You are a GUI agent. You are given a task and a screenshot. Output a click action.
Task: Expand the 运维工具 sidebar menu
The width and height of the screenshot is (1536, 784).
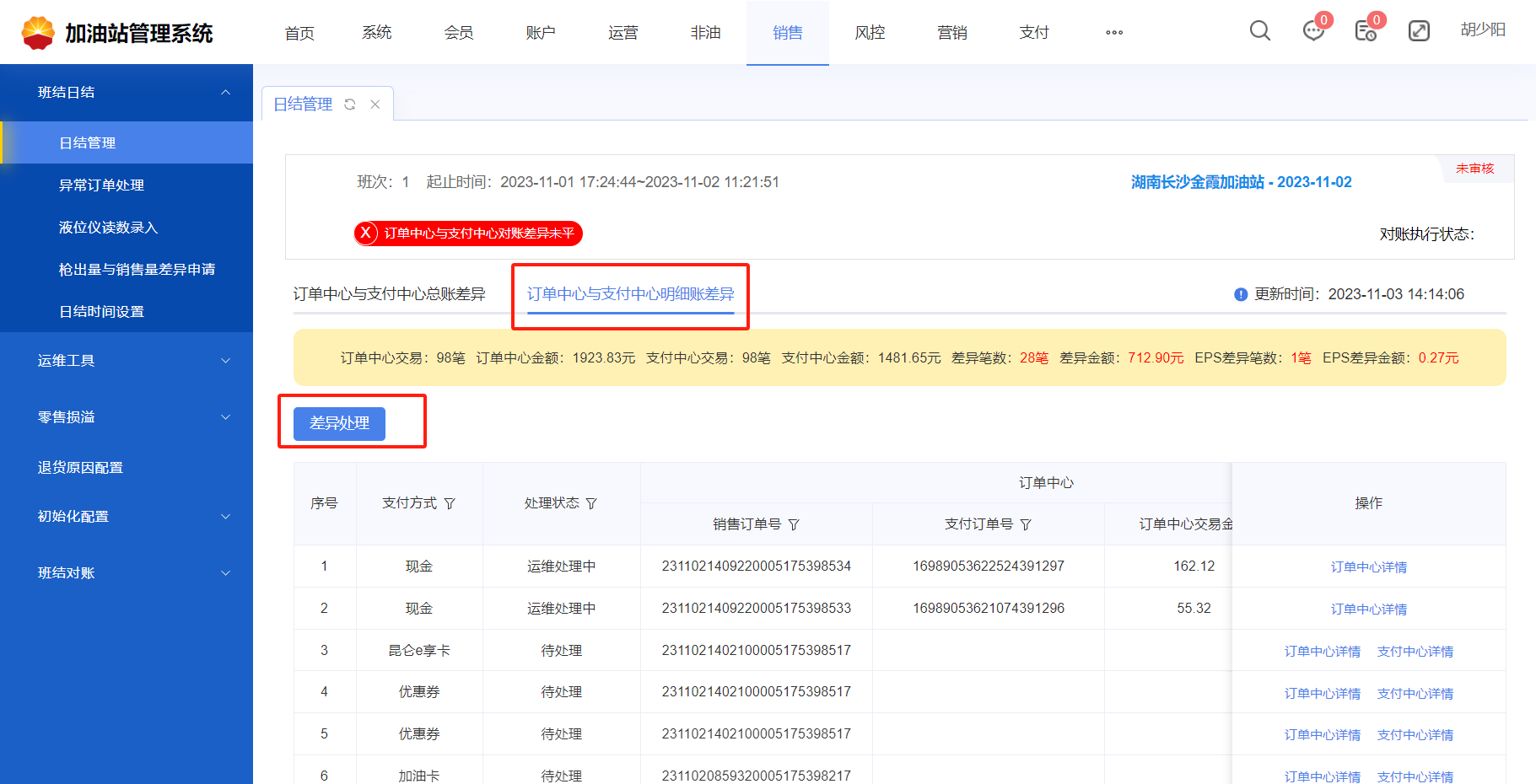(225, 361)
